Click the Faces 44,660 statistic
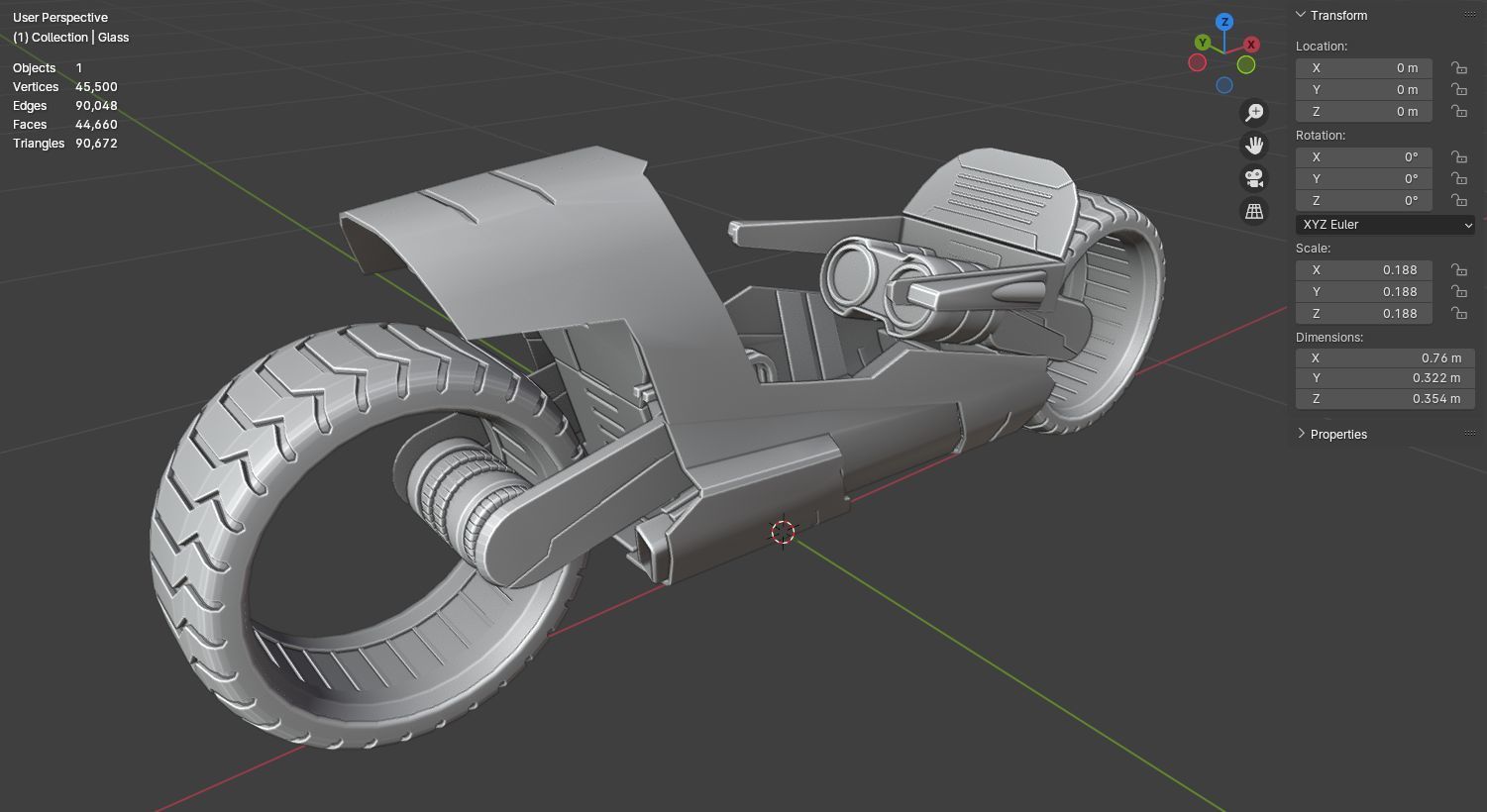Image resolution: width=1487 pixels, height=812 pixels. pyautogui.click(x=65, y=125)
